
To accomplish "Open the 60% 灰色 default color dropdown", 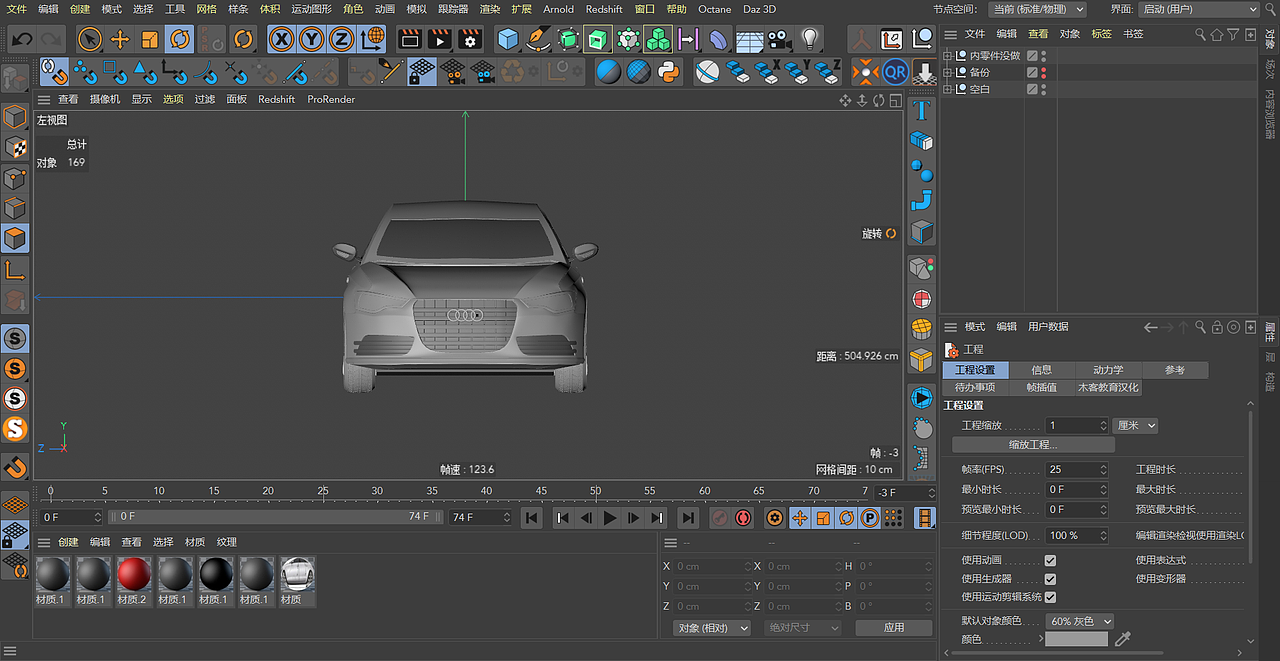I will pos(1079,621).
